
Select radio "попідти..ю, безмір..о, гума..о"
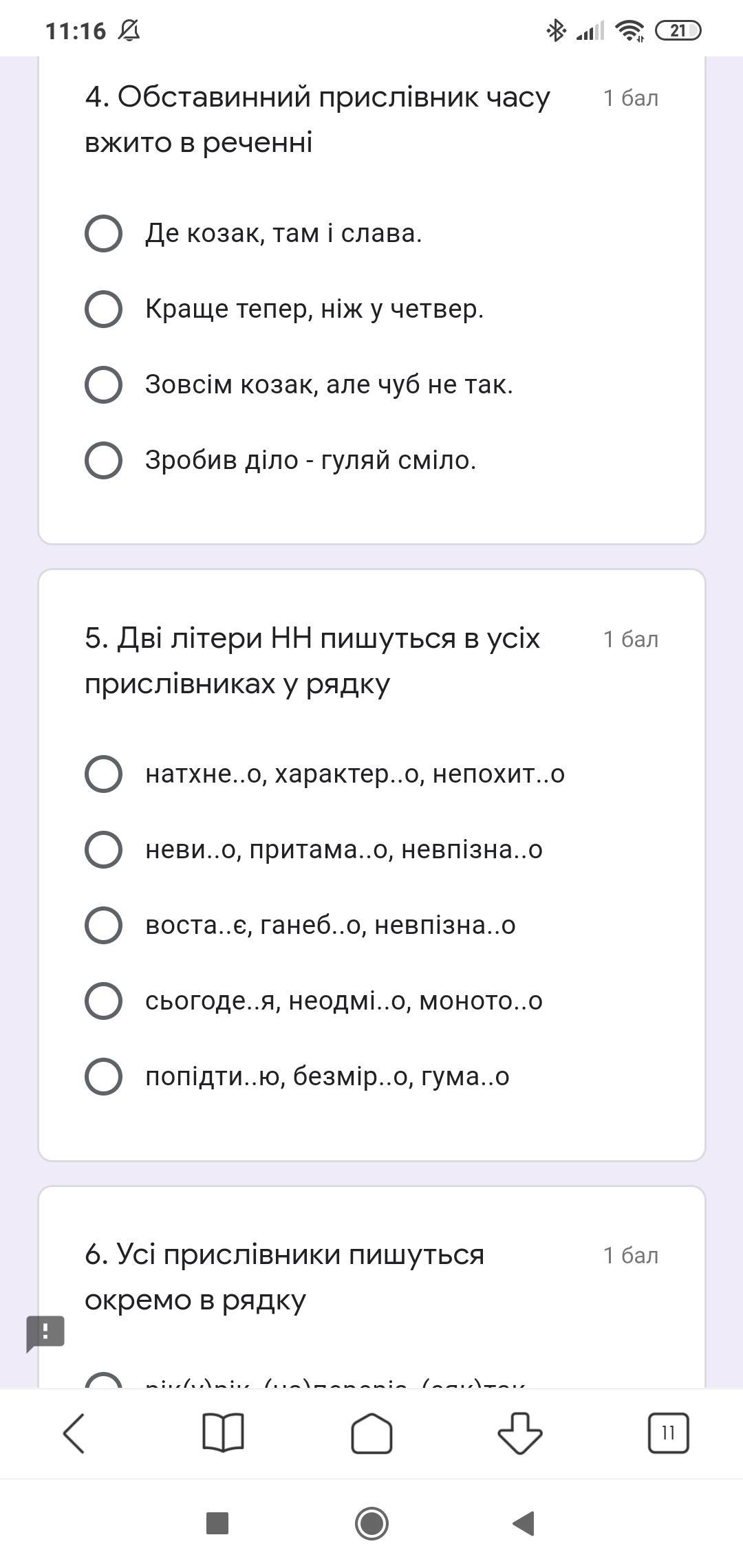(x=104, y=1076)
